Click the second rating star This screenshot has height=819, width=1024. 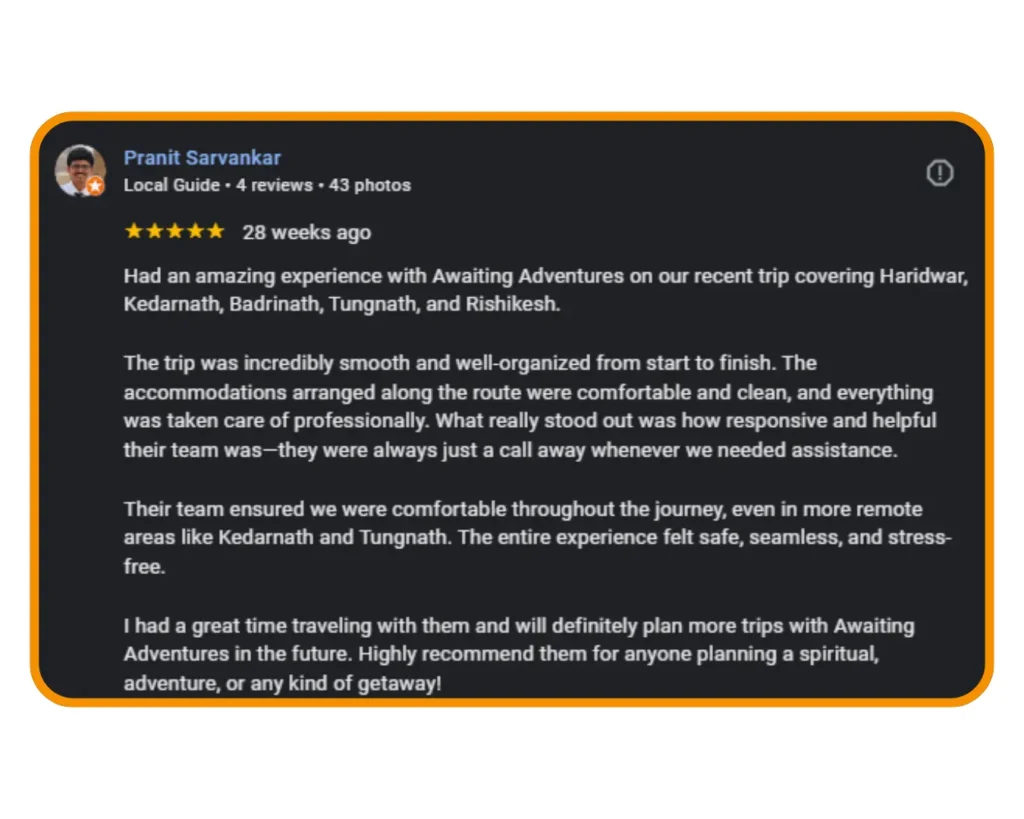pyautogui.click(x=152, y=230)
